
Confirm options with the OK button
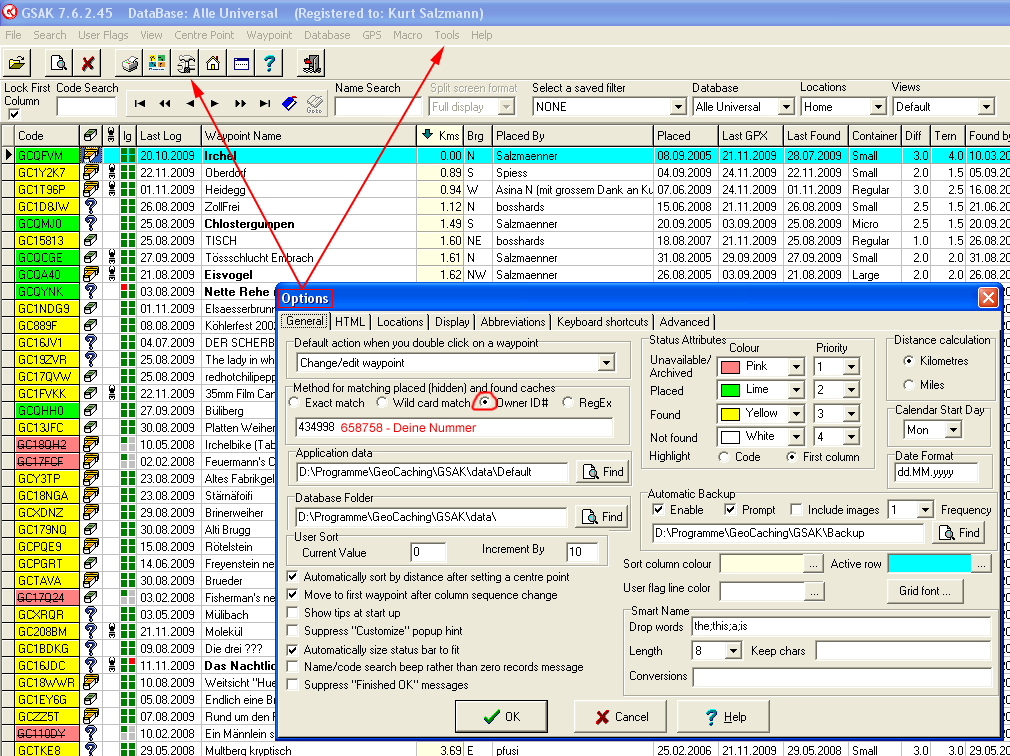point(501,717)
